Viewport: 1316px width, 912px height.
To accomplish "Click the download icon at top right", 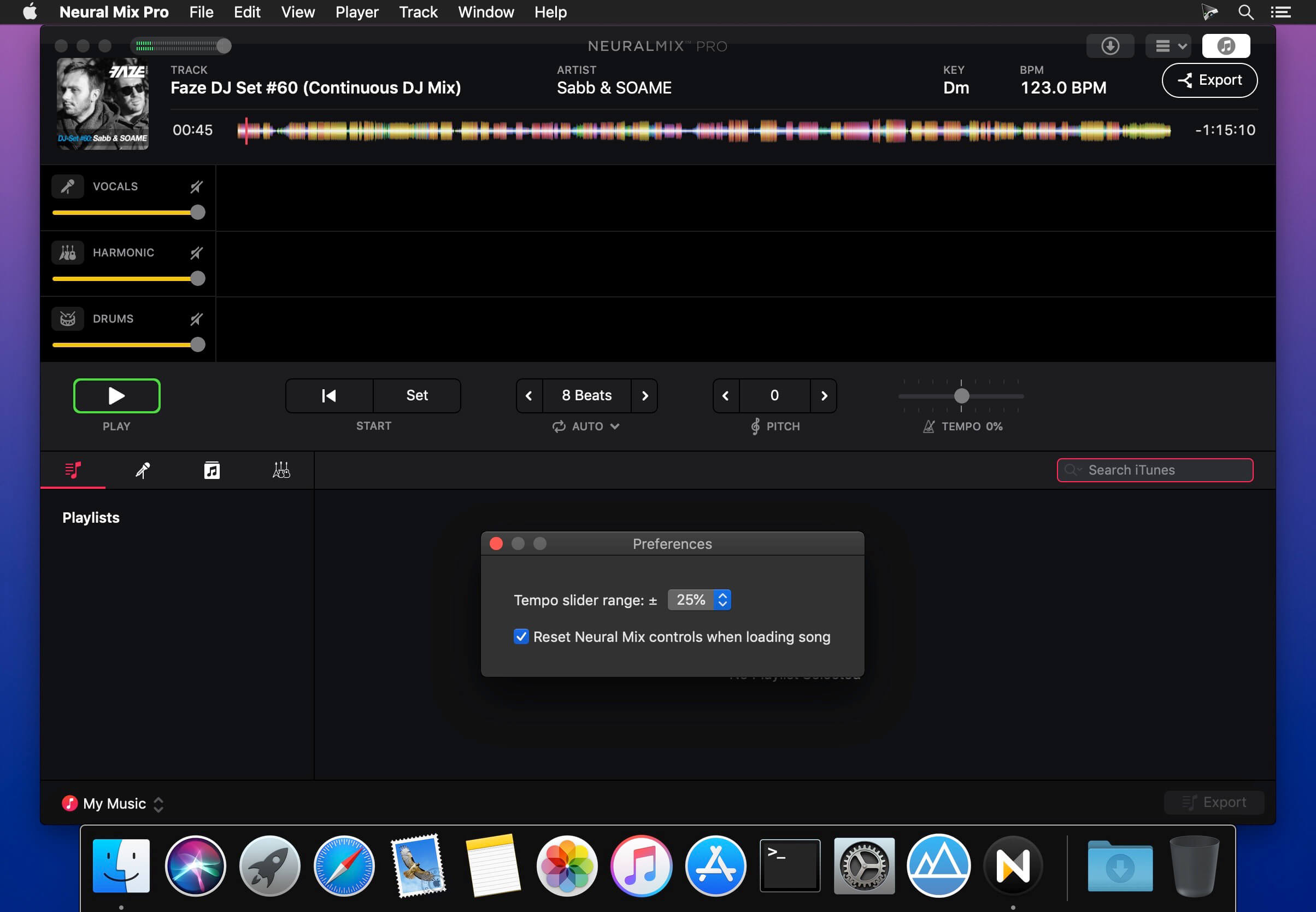I will tap(1110, 46).
